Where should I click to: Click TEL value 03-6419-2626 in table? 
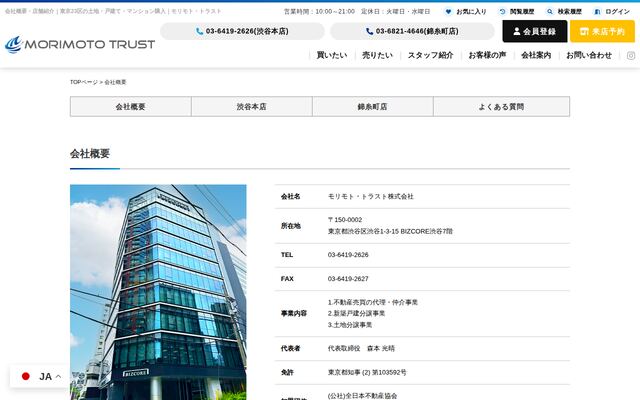pos(348,255)
